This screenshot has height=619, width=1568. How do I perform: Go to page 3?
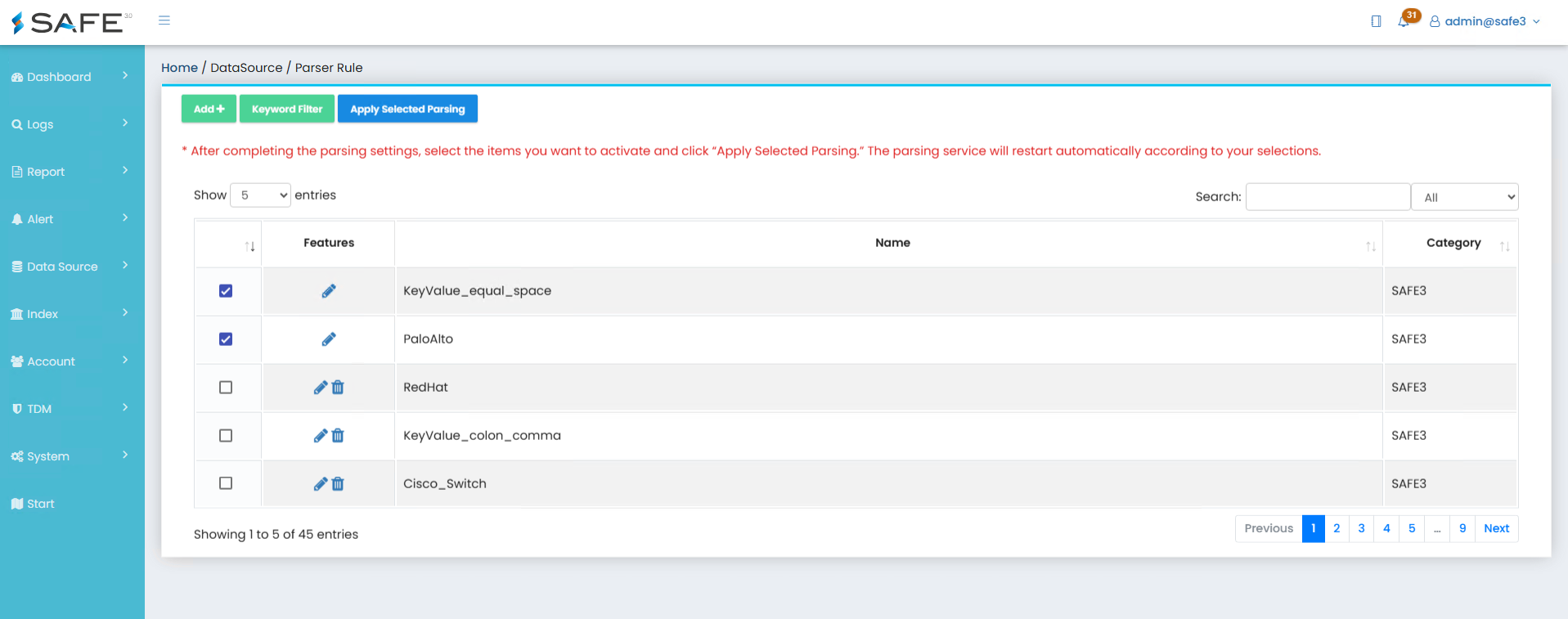tap(1361, 528)
